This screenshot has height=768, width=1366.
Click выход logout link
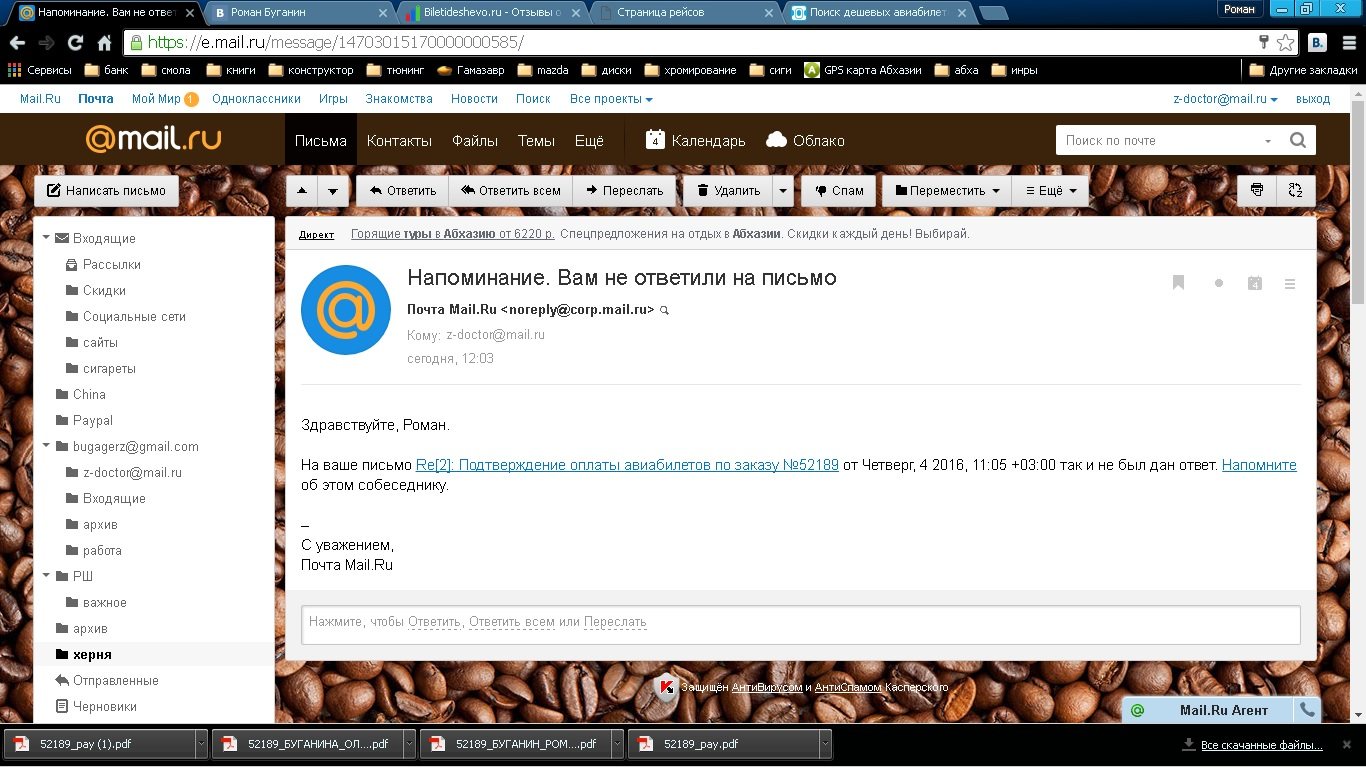(x=1313, y=99)
